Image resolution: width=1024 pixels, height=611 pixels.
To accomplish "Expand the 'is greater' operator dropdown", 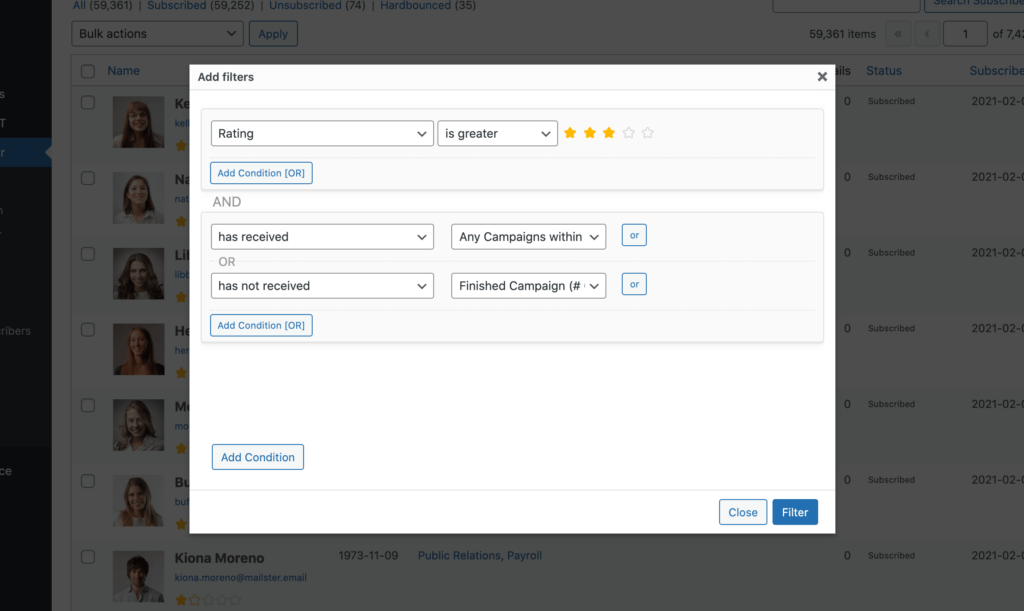I will pos(497,134).
